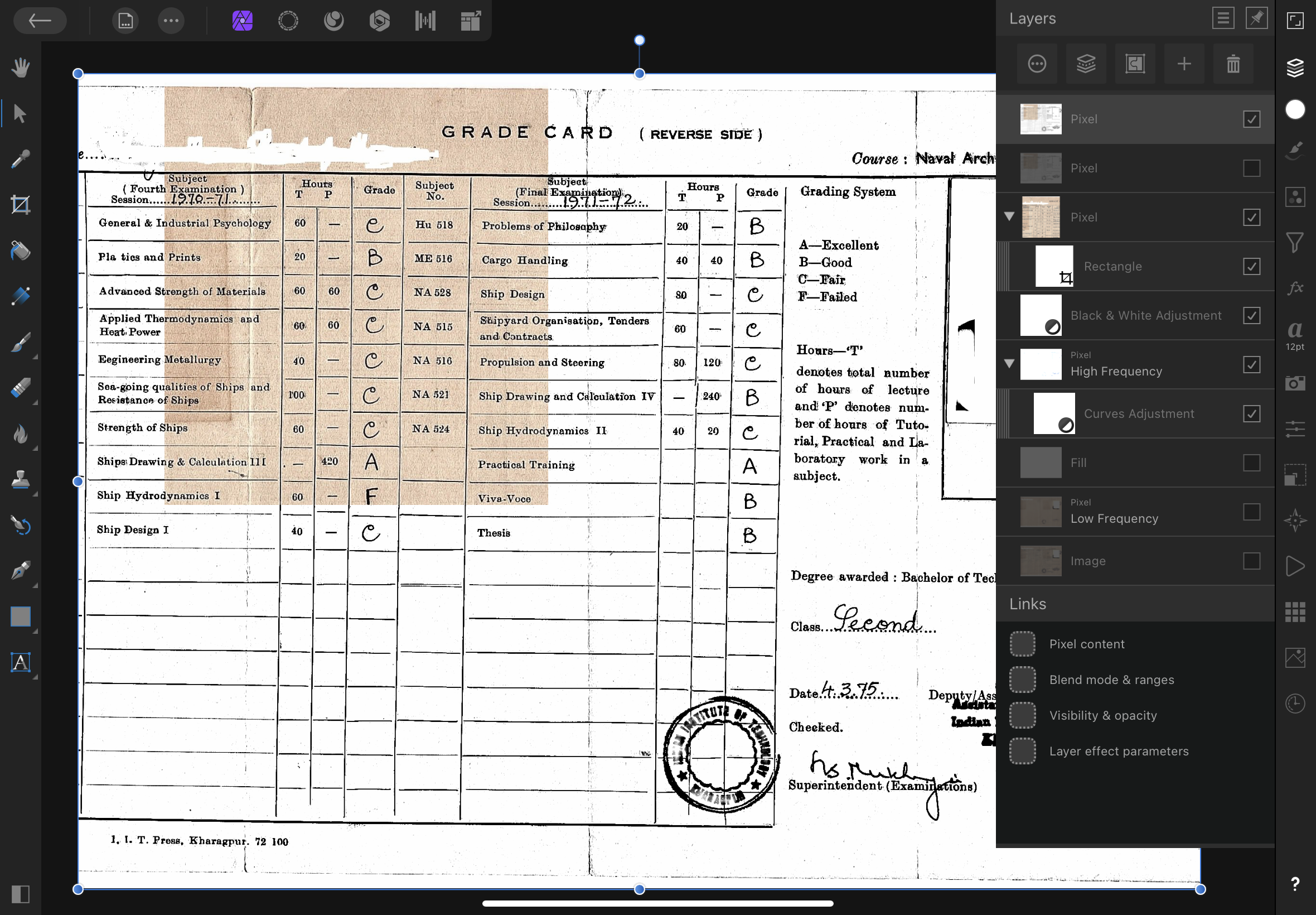
Task: Open the three-dots more options menu
Action: point(171,21)
